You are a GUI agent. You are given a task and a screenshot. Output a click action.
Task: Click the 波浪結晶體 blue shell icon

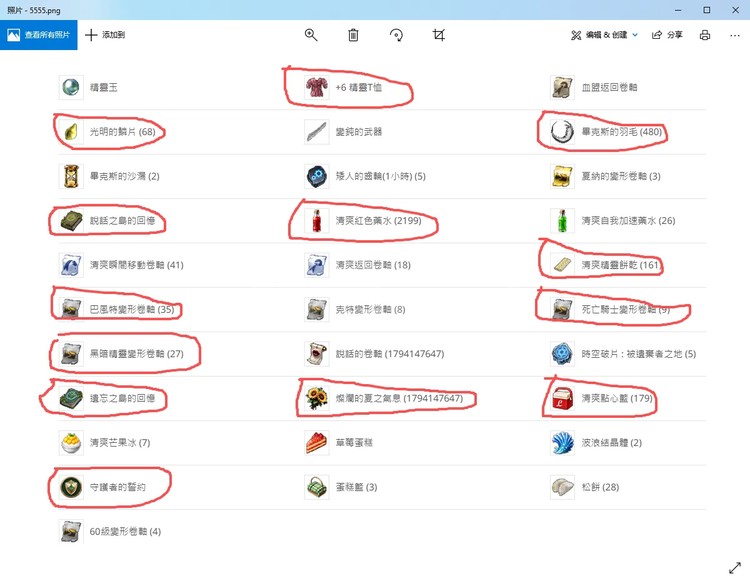[562, 443]
